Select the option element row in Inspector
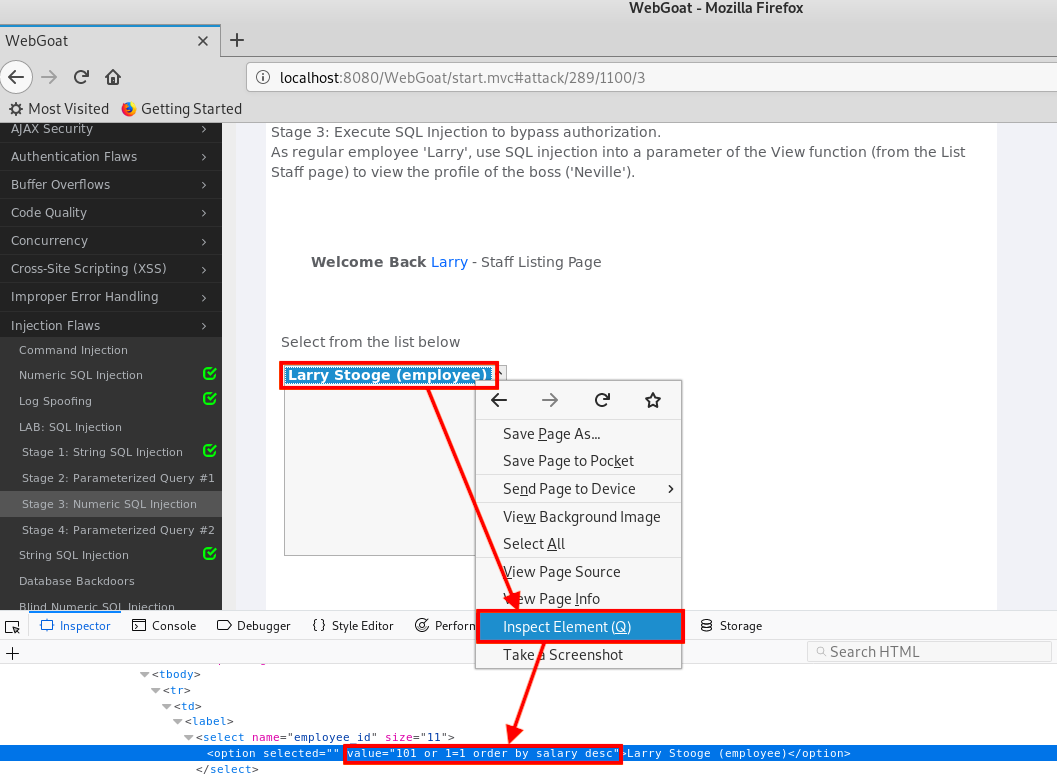The width and height of the screenshot is (1057, 777). (528, 753)
